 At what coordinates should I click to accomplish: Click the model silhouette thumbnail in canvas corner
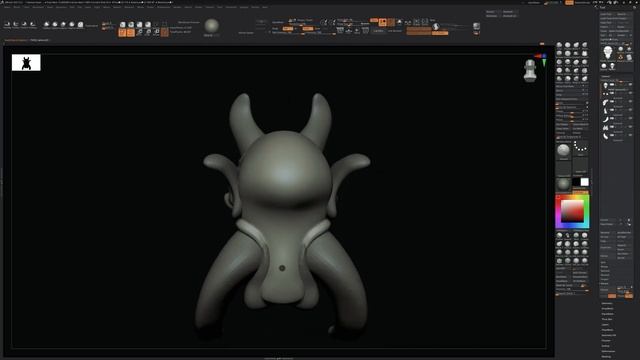coord(26,62)
